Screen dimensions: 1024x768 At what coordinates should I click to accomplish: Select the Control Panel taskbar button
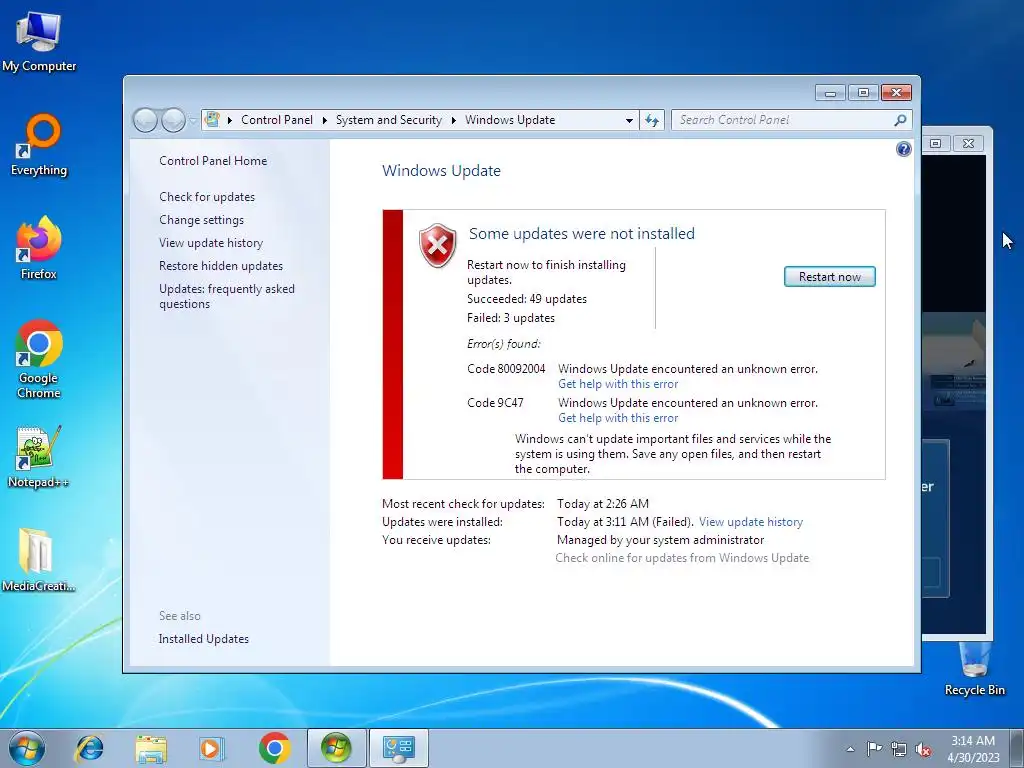coord(399,748)
